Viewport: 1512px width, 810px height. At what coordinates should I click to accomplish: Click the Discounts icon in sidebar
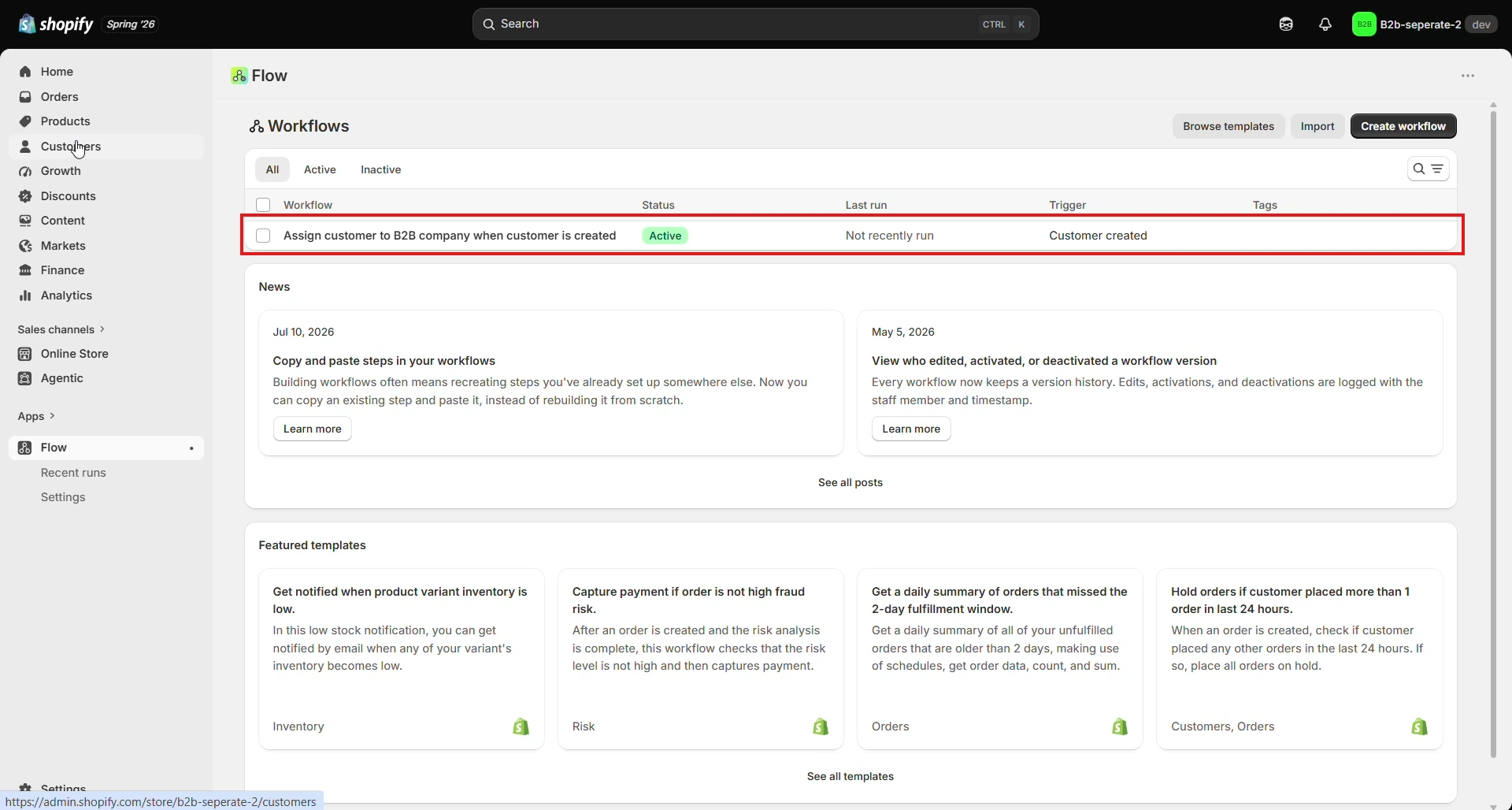coord(25,196)
